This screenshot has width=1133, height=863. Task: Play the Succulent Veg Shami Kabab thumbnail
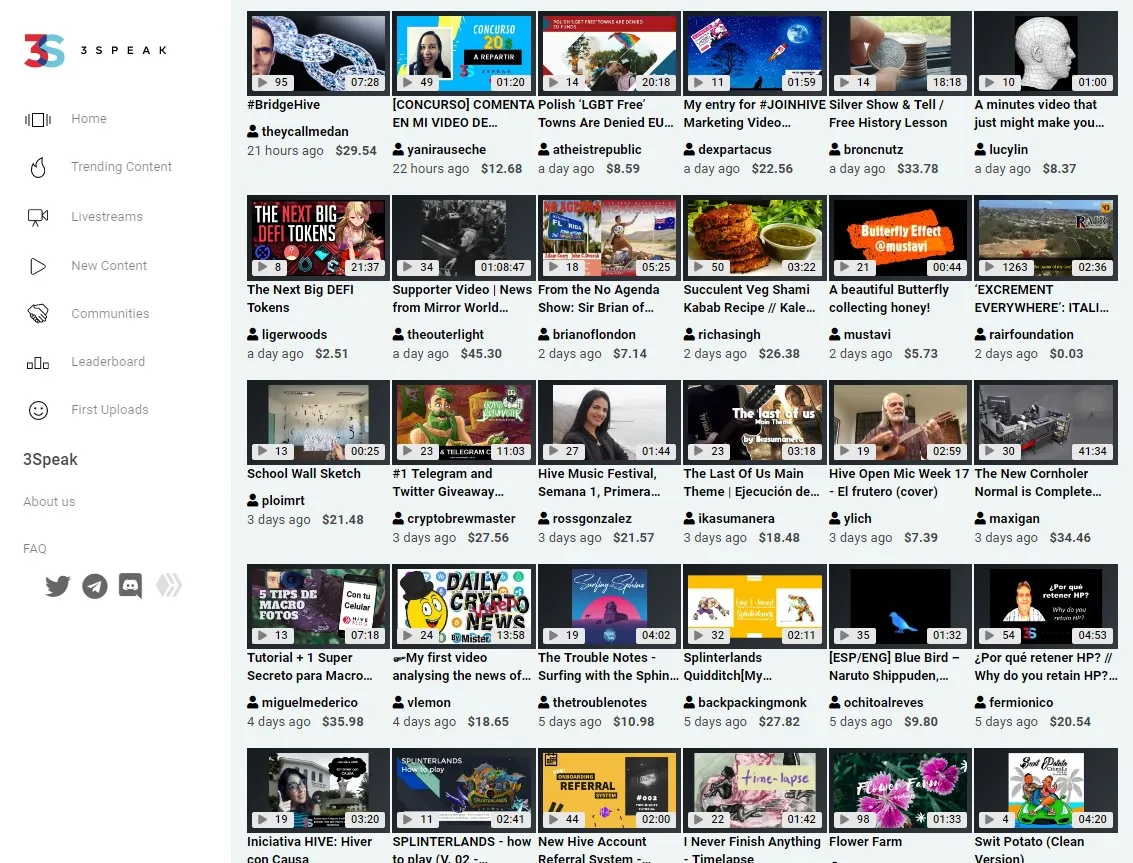pos(754,237)
